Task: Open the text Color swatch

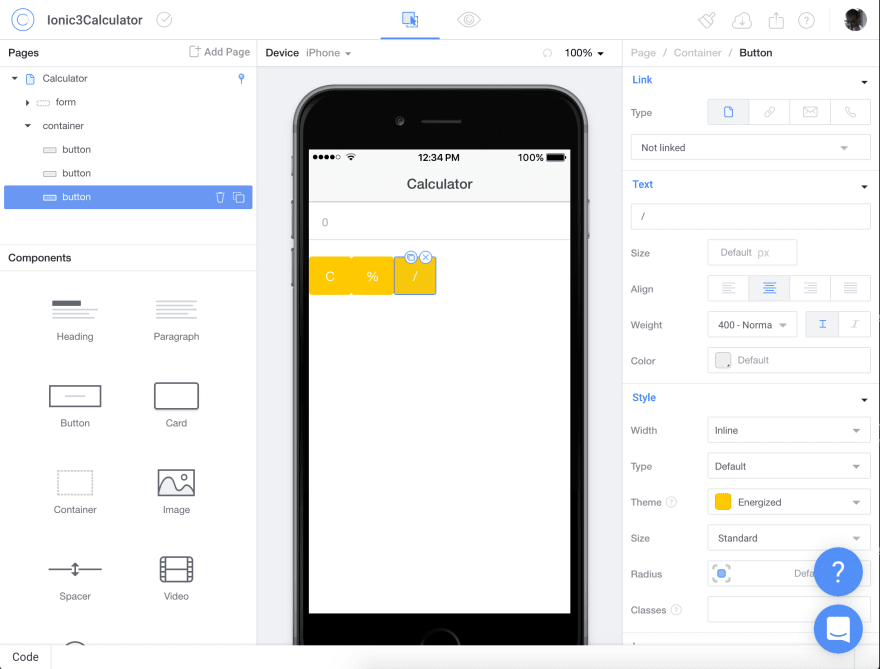Action: coord(723,360)
